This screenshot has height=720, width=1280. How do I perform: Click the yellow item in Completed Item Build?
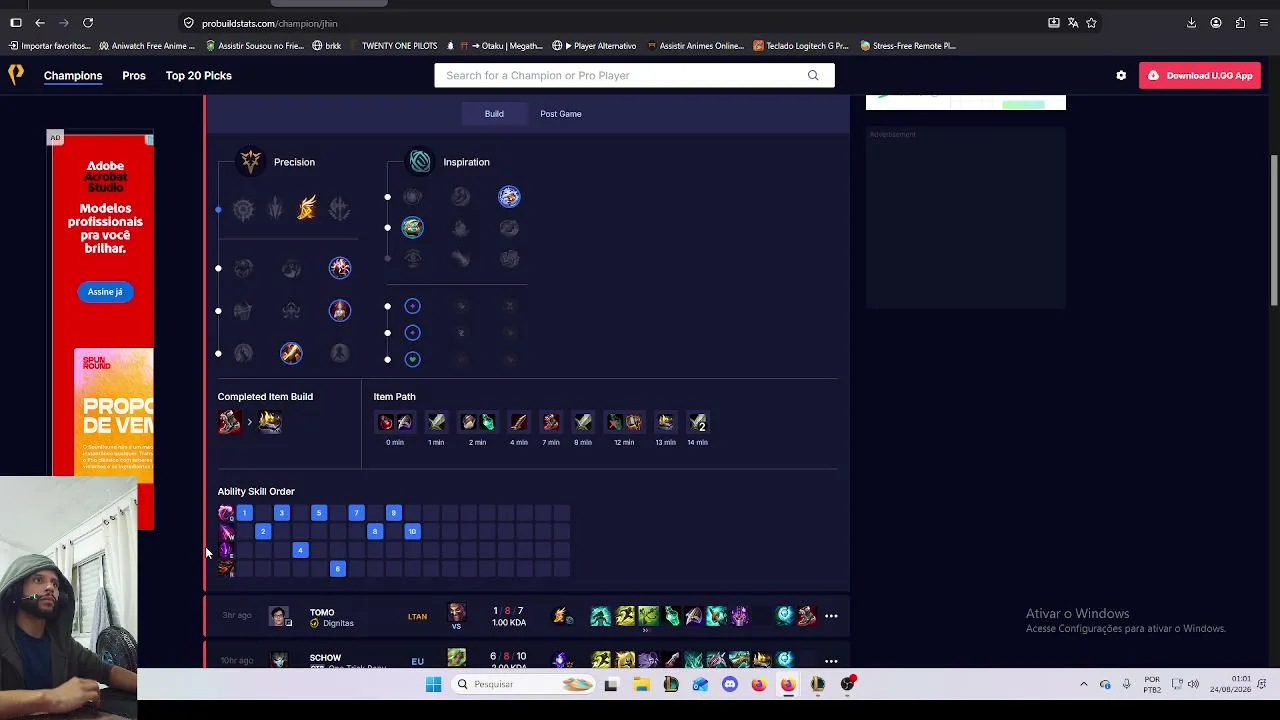coord(270,422)
